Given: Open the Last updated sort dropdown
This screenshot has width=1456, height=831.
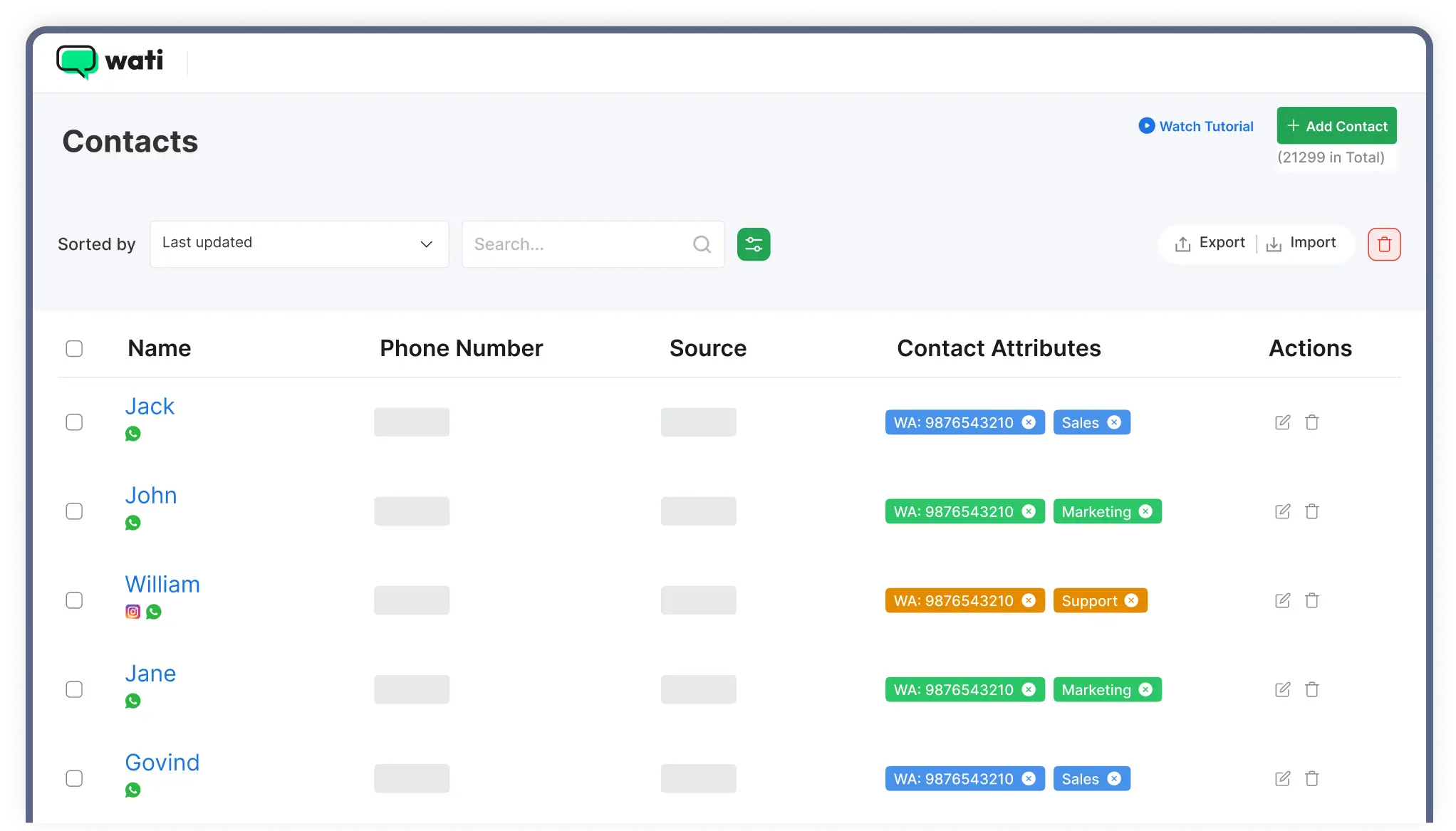Looking at the screenshot, I should point(299,244).
